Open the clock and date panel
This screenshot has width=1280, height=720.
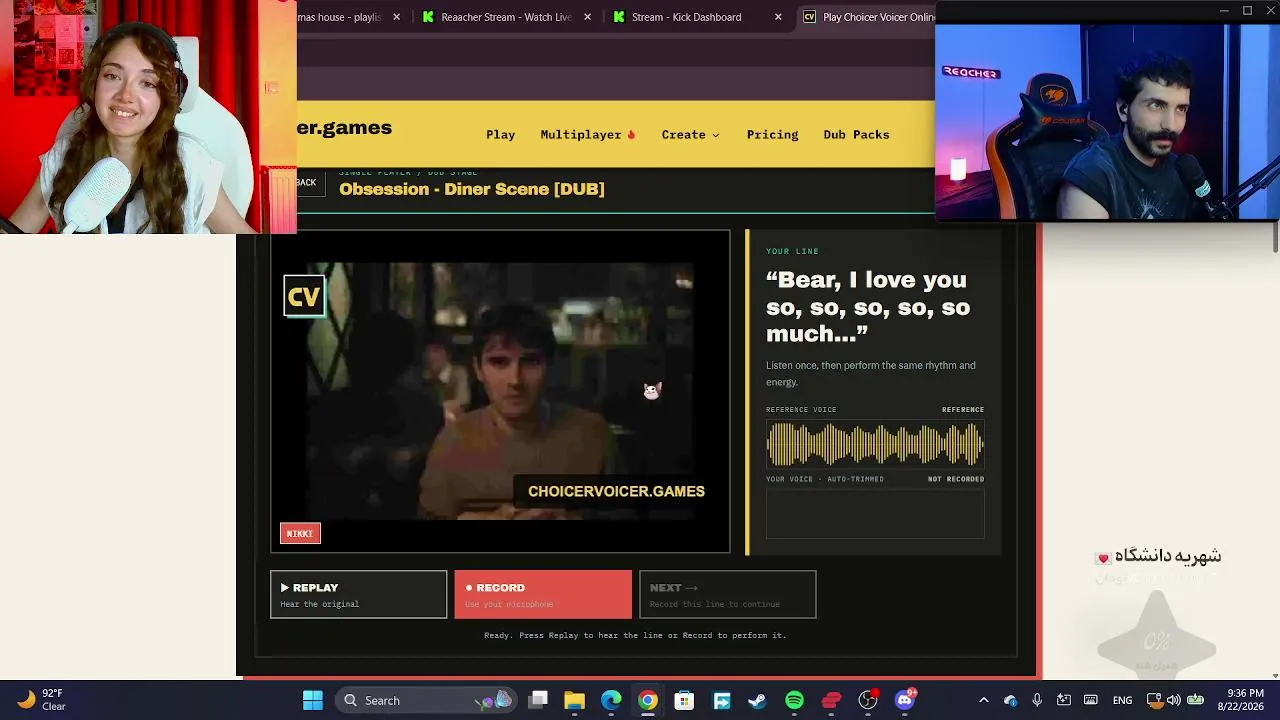pos(1245,700)
